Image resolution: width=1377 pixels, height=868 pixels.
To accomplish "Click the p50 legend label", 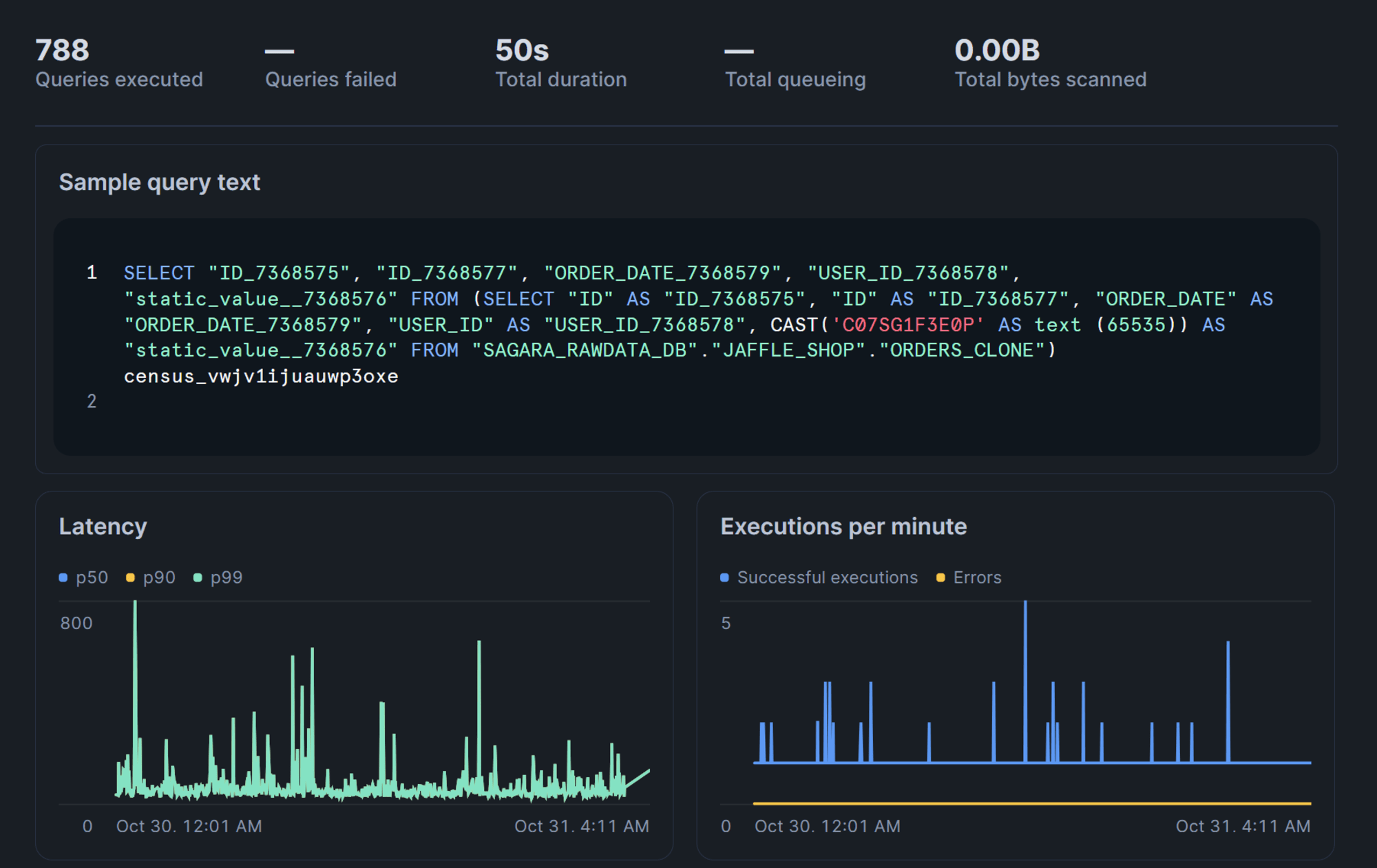I will tap(92, 578).
